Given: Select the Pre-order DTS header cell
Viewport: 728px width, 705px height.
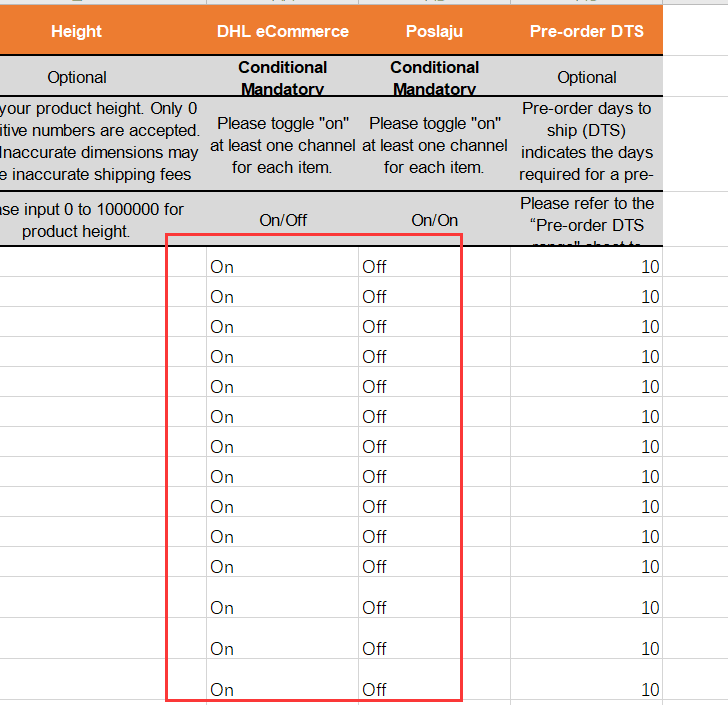Looking at the screenshot, I should pos(586,31).
